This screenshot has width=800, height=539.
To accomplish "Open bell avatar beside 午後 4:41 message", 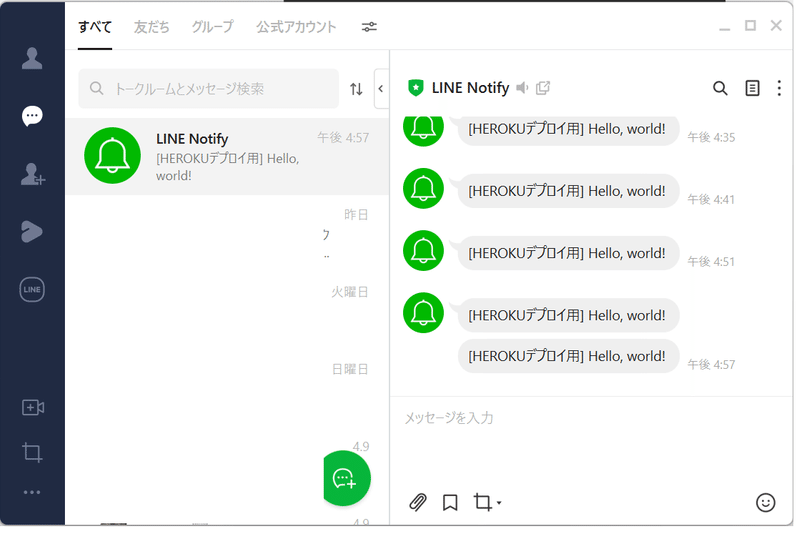I will point(423,188).
